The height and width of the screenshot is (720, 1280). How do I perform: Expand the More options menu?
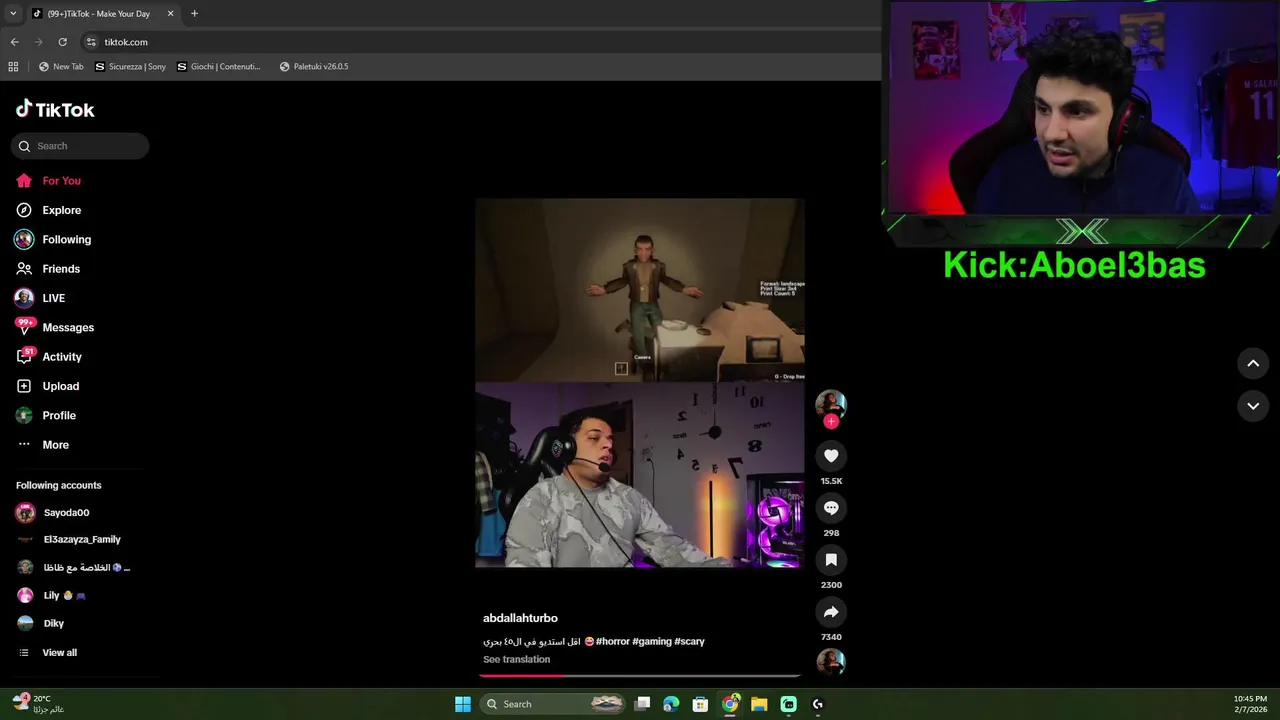[x=42, y=445]
